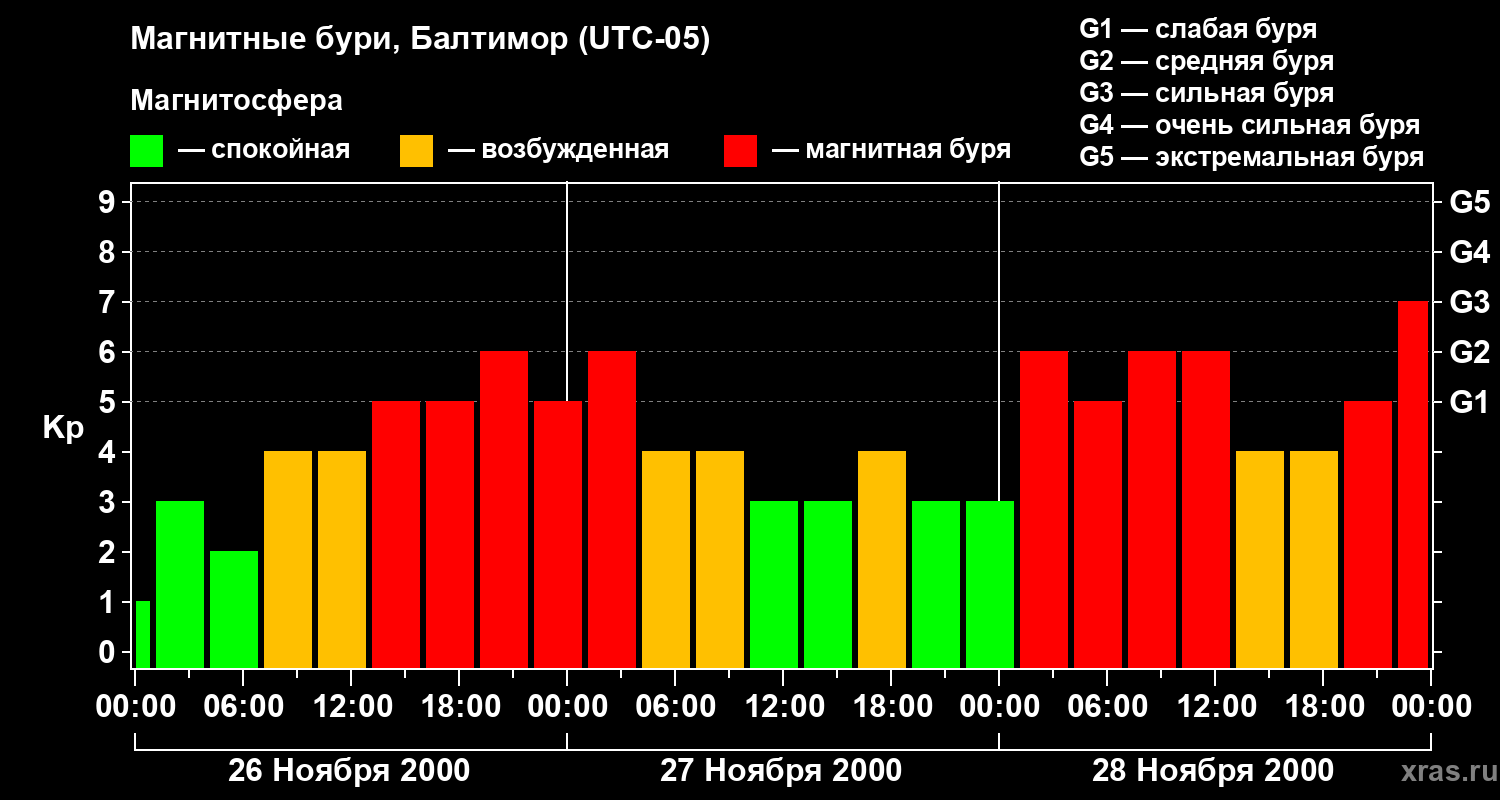
Task: Select the green Kp 2 bar on 26 November
Action: point(234,609)
